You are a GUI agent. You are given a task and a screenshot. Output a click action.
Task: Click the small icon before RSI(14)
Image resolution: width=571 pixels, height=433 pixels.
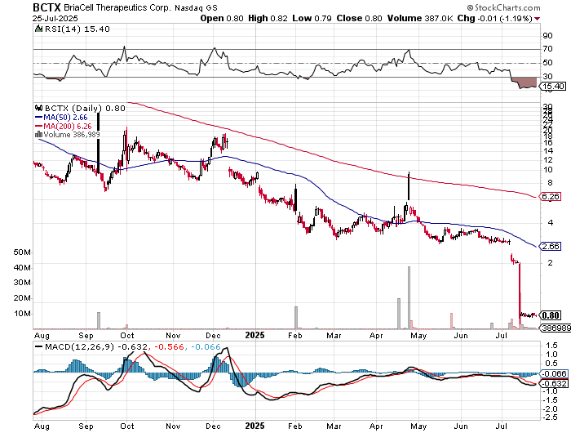pyautogui.click(x=39, y=29)
